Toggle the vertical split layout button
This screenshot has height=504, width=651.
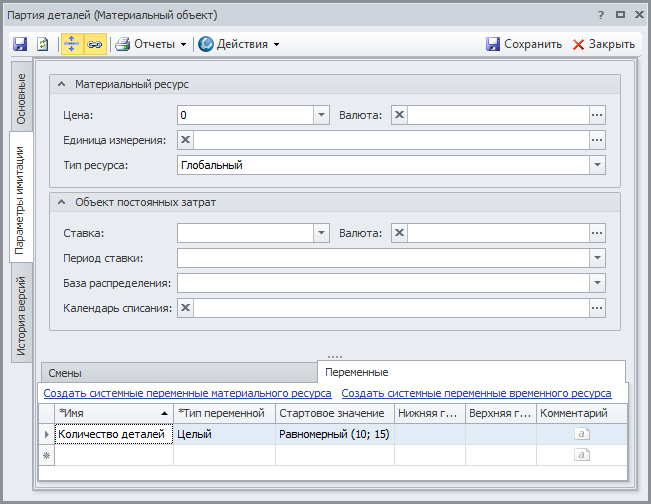(72, 44)
